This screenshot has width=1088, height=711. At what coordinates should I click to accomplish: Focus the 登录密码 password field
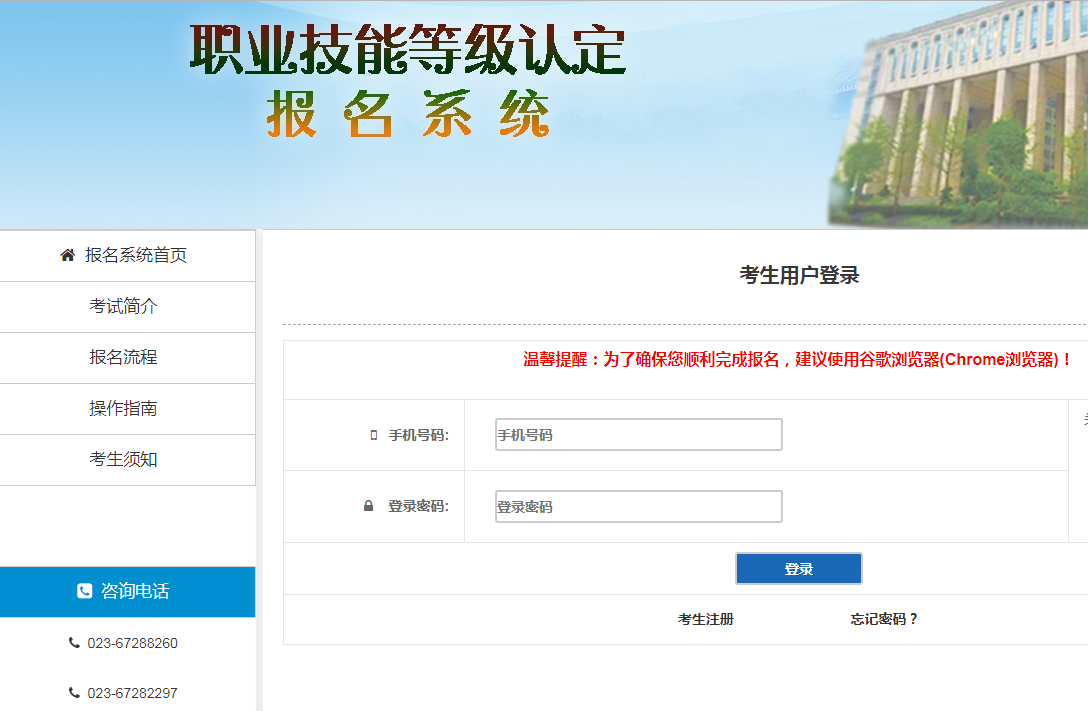[638, 507]
